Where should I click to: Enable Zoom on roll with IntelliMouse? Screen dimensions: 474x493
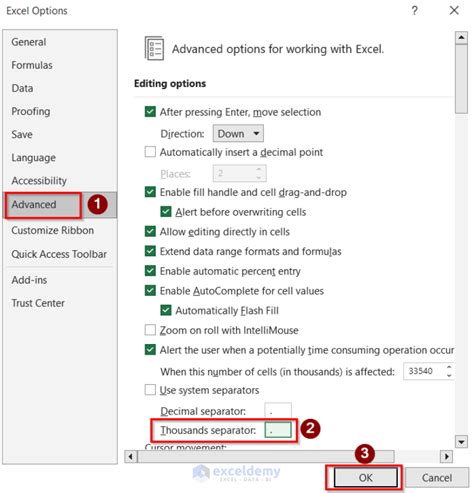click(150, 330)
